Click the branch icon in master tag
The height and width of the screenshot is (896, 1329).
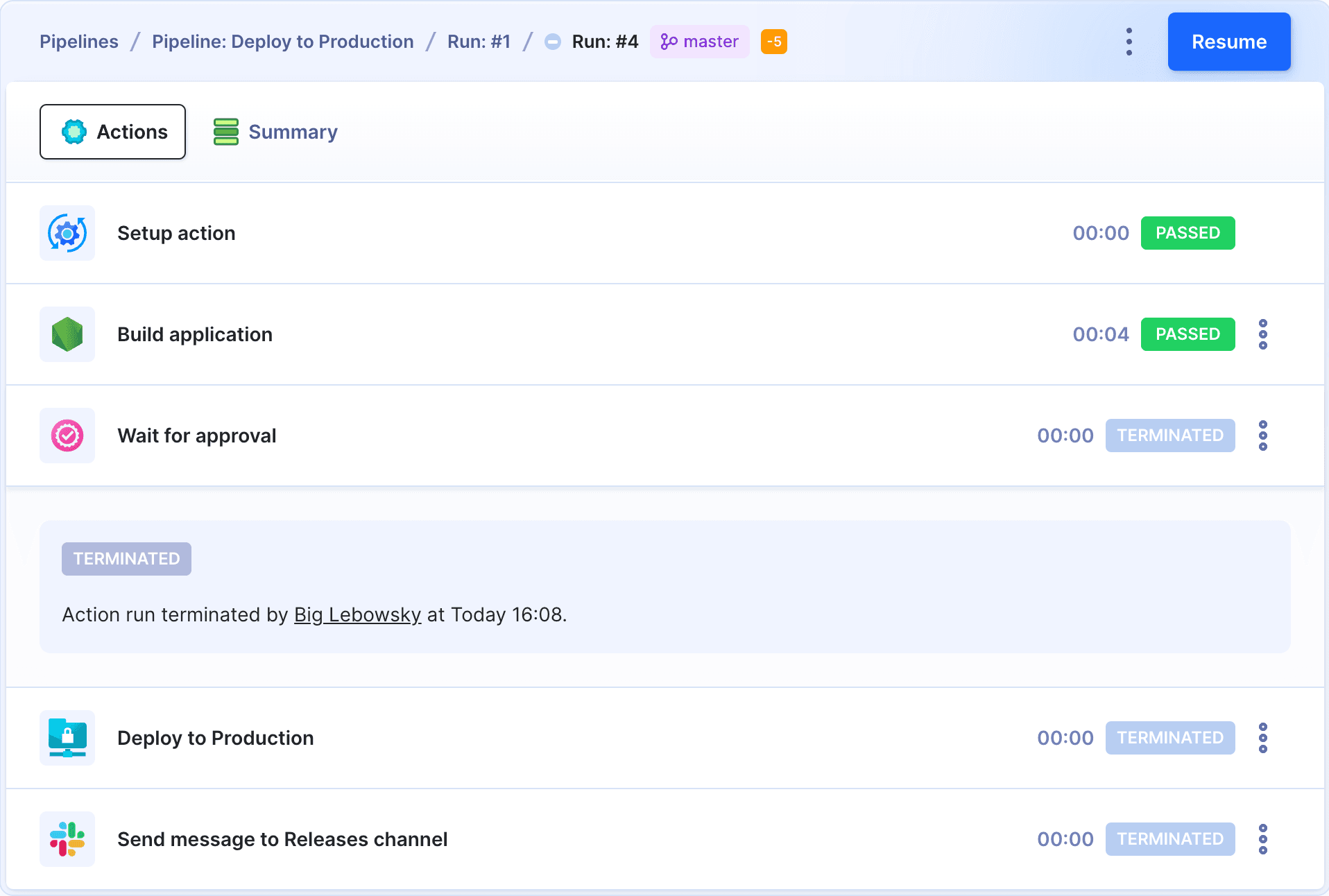click(669, 42)
